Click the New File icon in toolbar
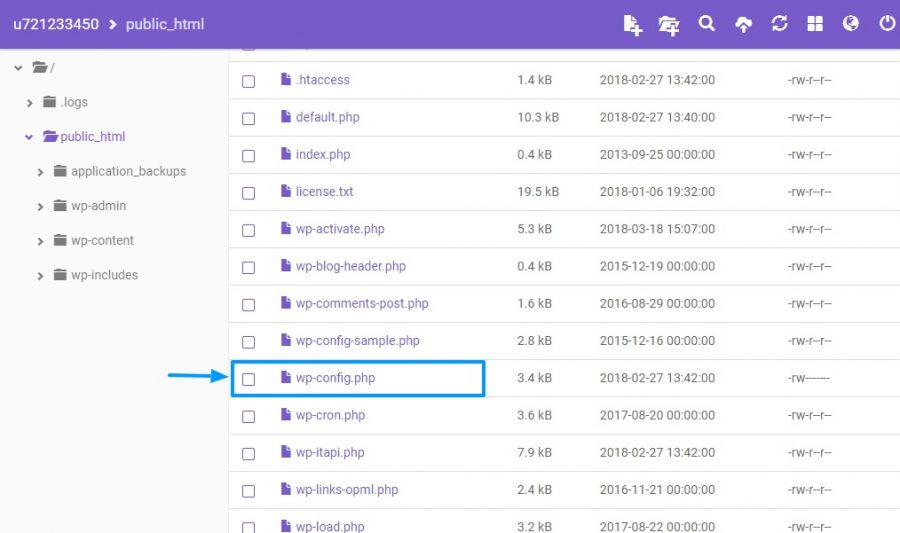Image resolution: width=900 pixels, height=533 pixels. click(633, 25)
